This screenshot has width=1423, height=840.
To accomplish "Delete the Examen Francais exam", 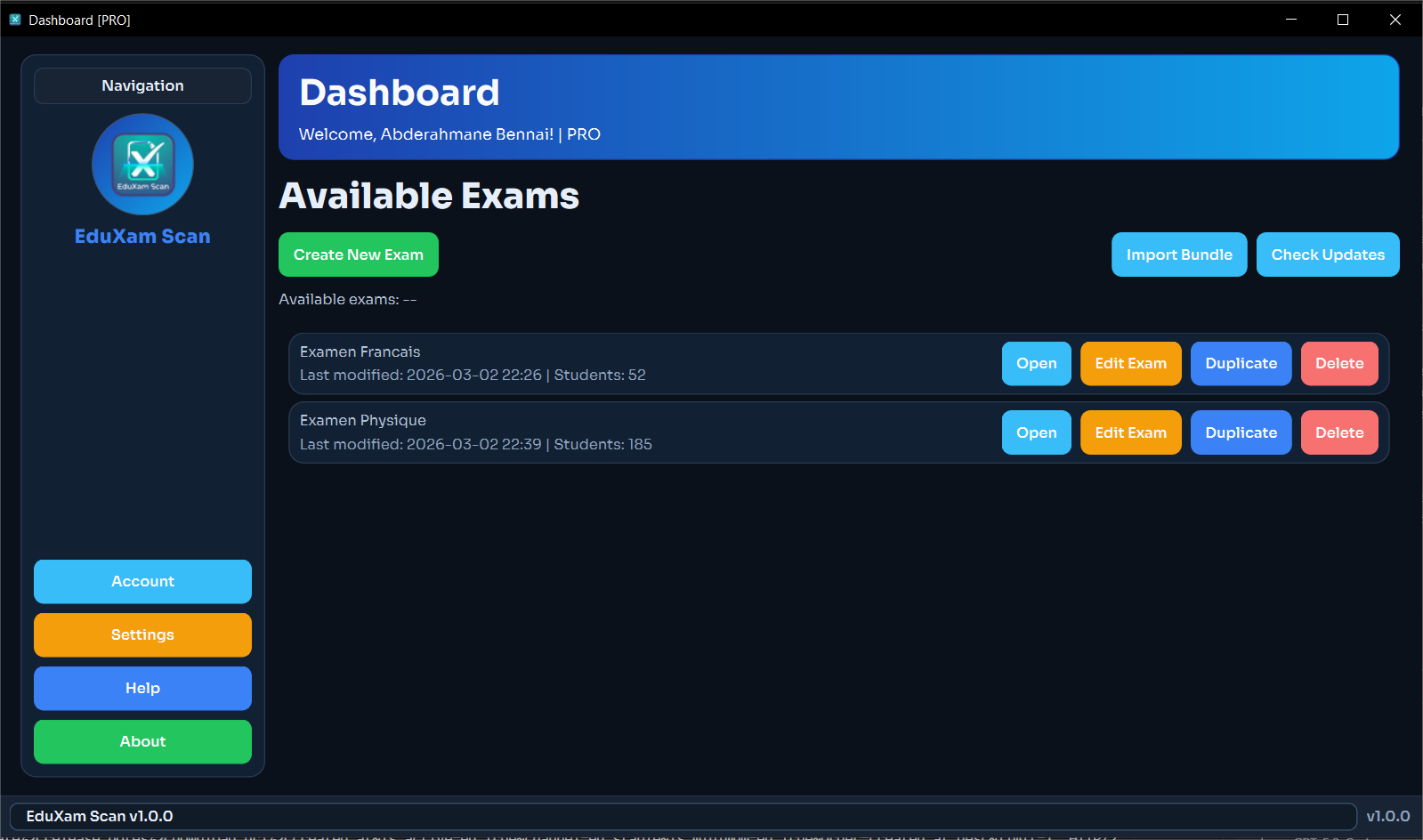I will [1338, 364].
